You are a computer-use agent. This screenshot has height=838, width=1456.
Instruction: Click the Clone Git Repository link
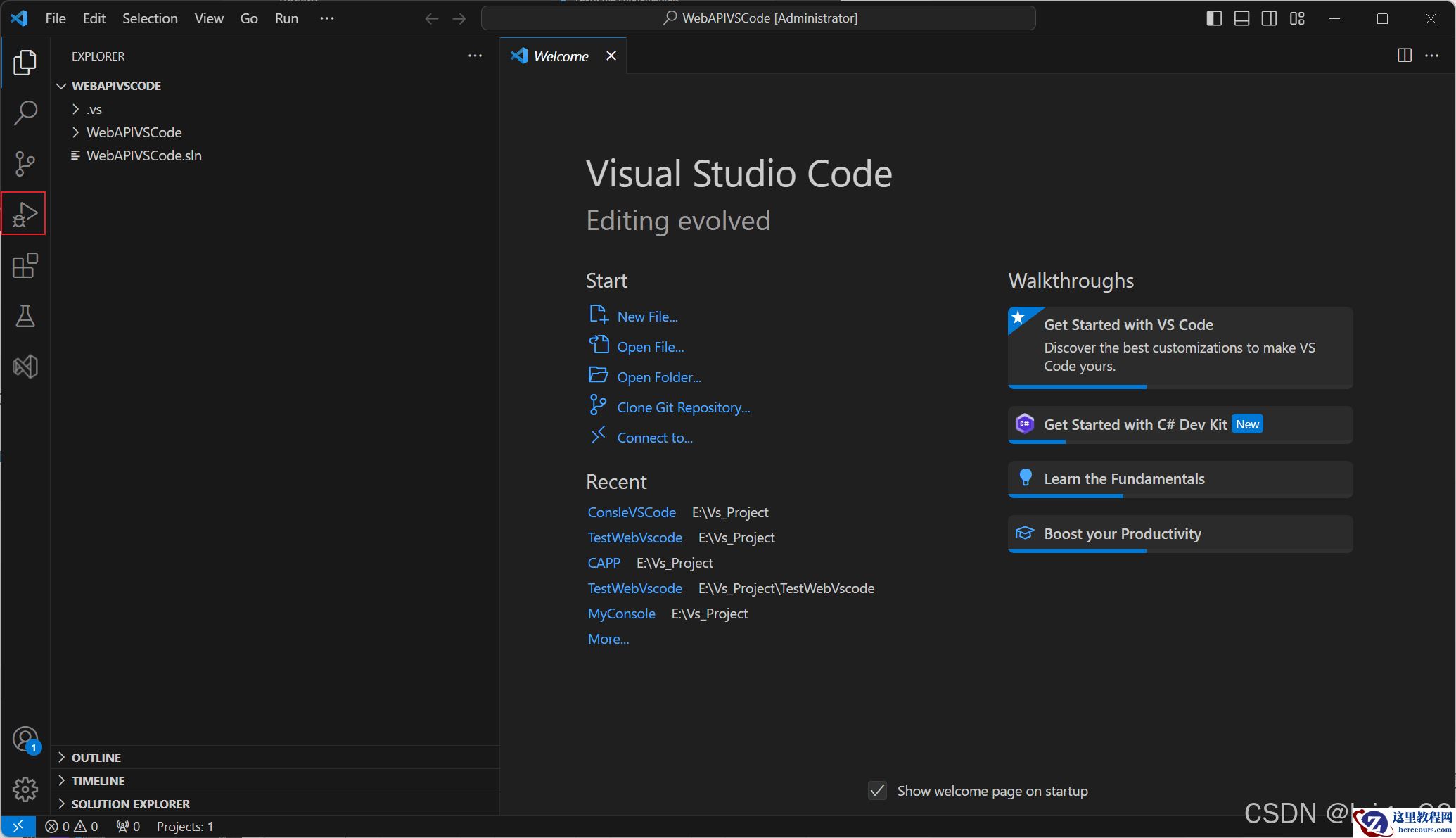tap(683, 407)
